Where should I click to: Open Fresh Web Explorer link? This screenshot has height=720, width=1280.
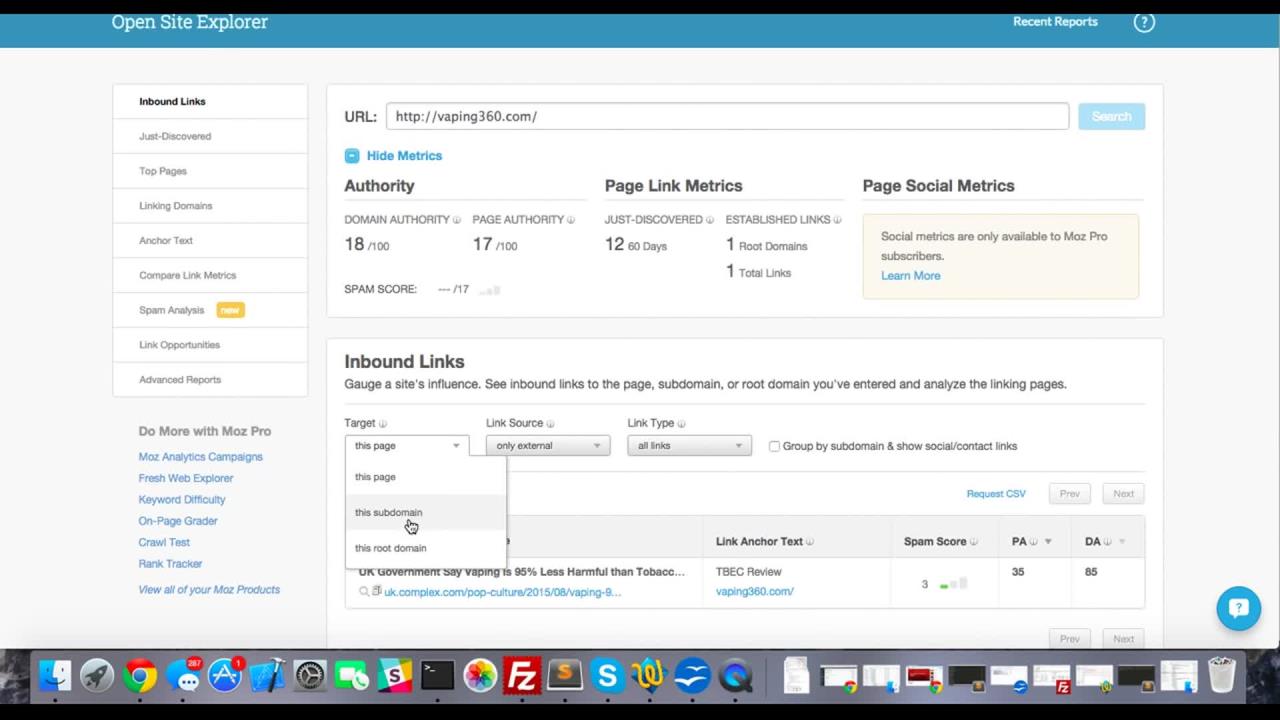[x=185, y=478]
